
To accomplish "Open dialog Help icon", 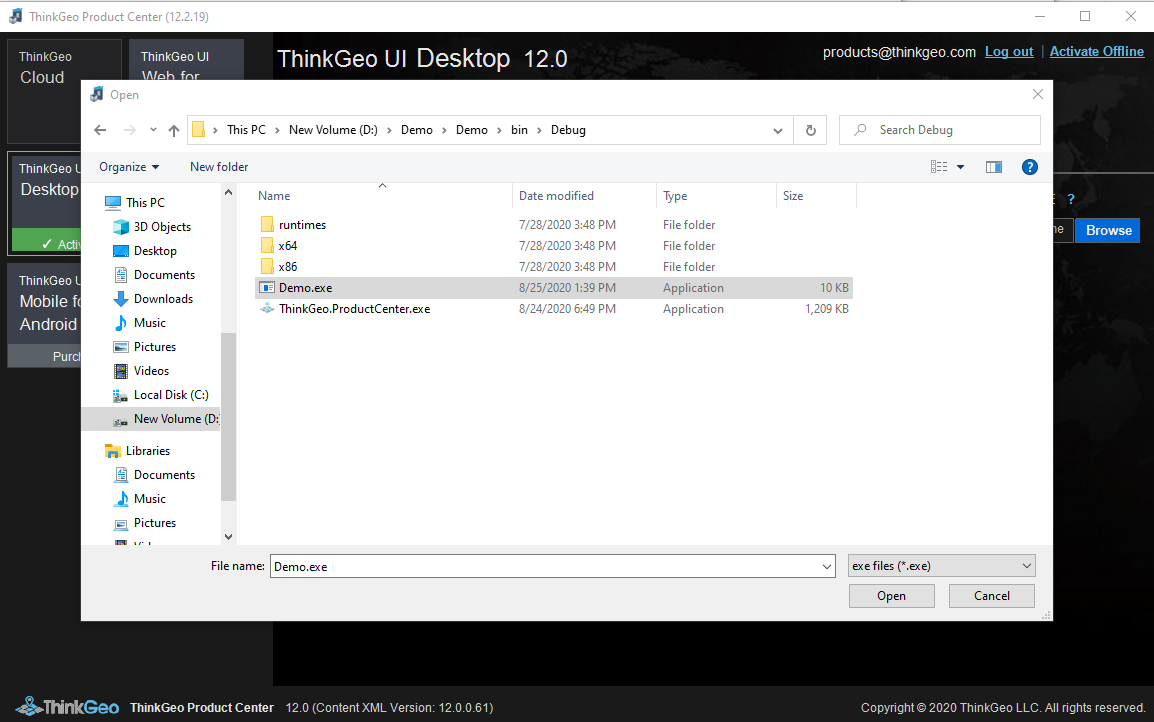I will tap(1030, 167).
